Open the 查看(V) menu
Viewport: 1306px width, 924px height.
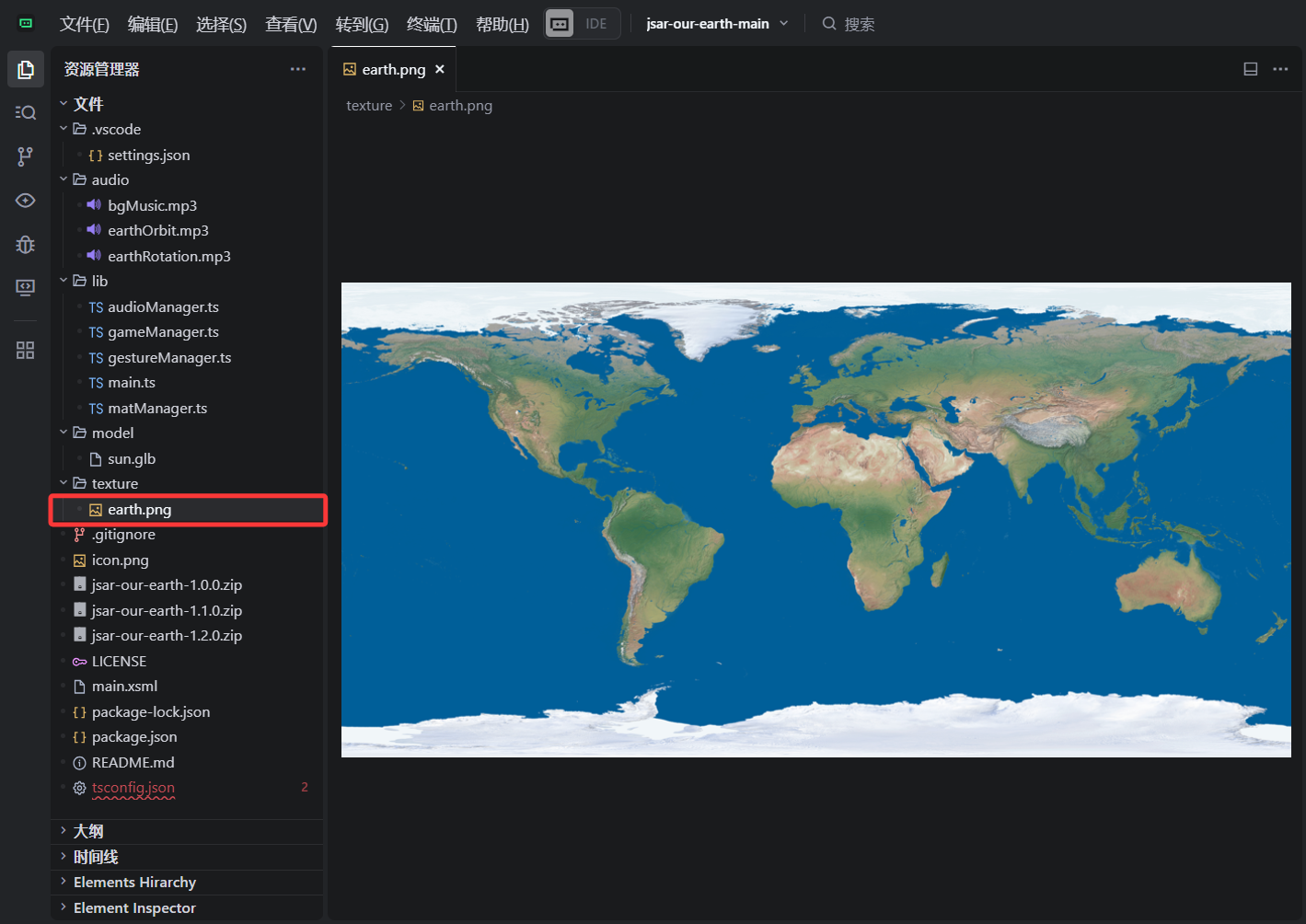click(x=291, y=25)
